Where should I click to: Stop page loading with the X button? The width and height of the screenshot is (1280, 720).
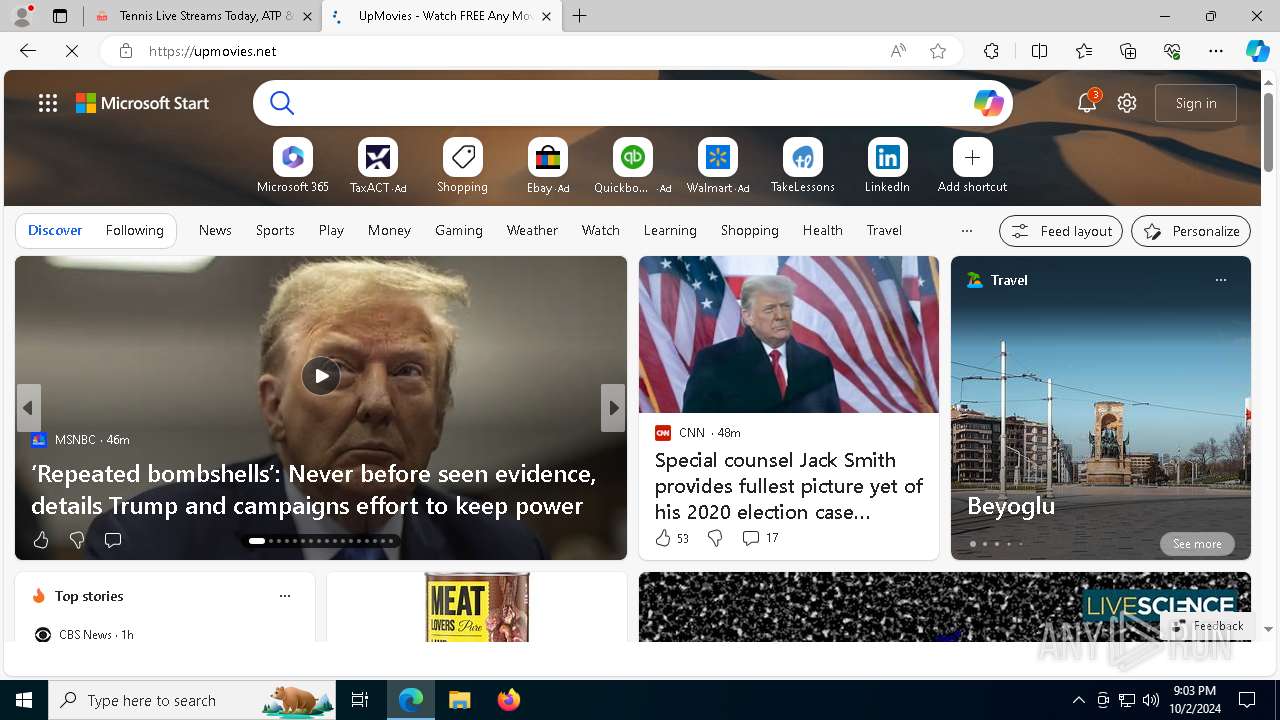coord(72,51)
